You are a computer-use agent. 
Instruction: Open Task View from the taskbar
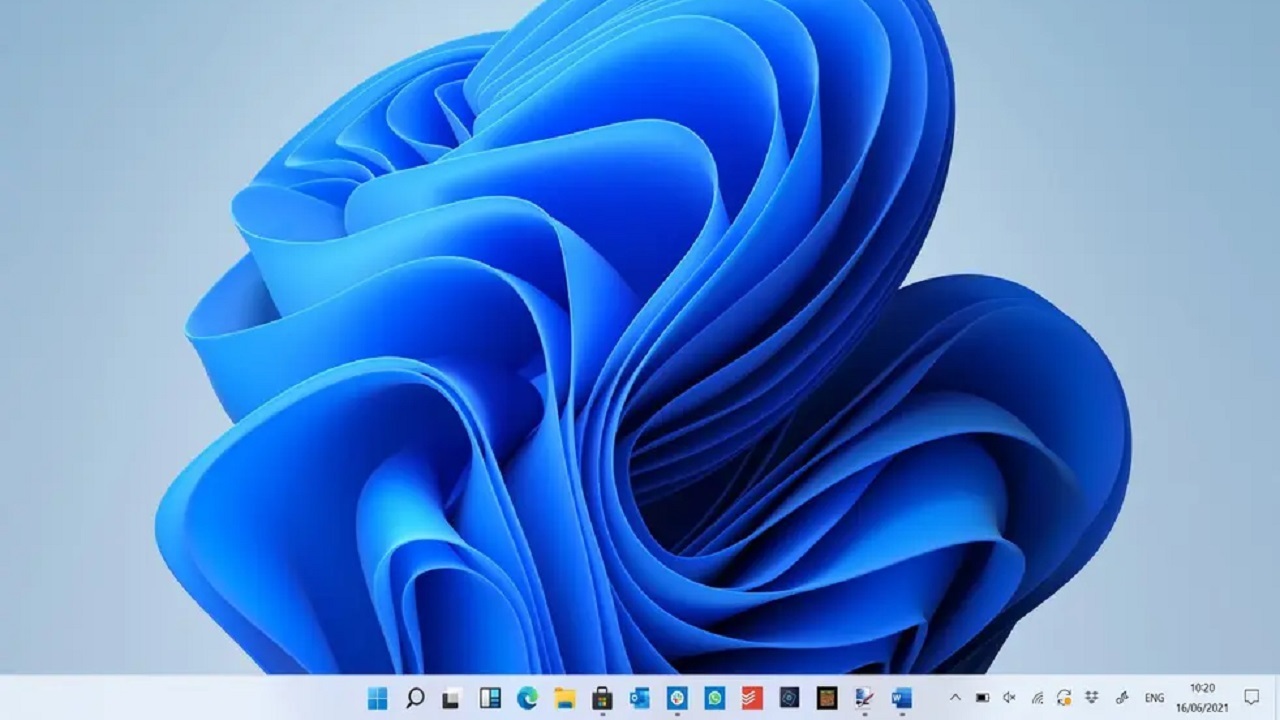pyautogui.click(x=452, y=698)
